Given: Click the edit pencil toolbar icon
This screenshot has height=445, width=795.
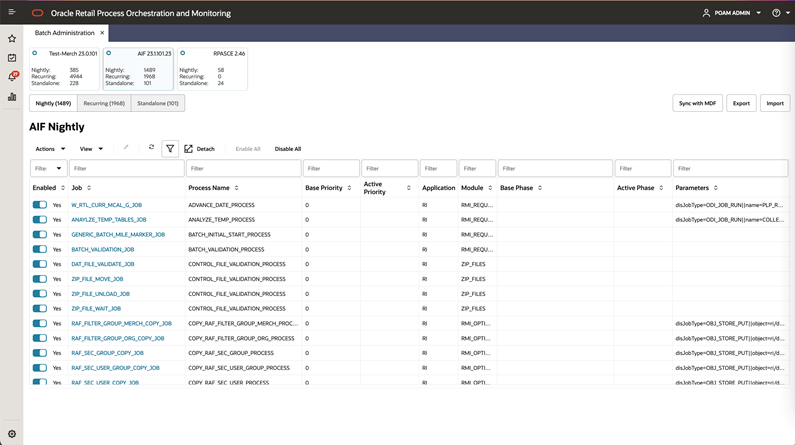Looking at the screenshot, I should (x=126, y=147).
